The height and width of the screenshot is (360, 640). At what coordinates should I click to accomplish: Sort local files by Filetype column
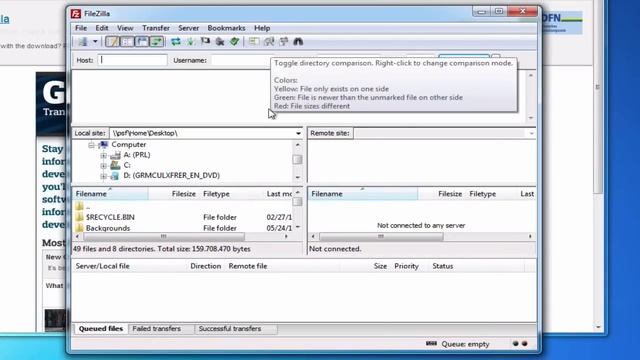[231, 194]
